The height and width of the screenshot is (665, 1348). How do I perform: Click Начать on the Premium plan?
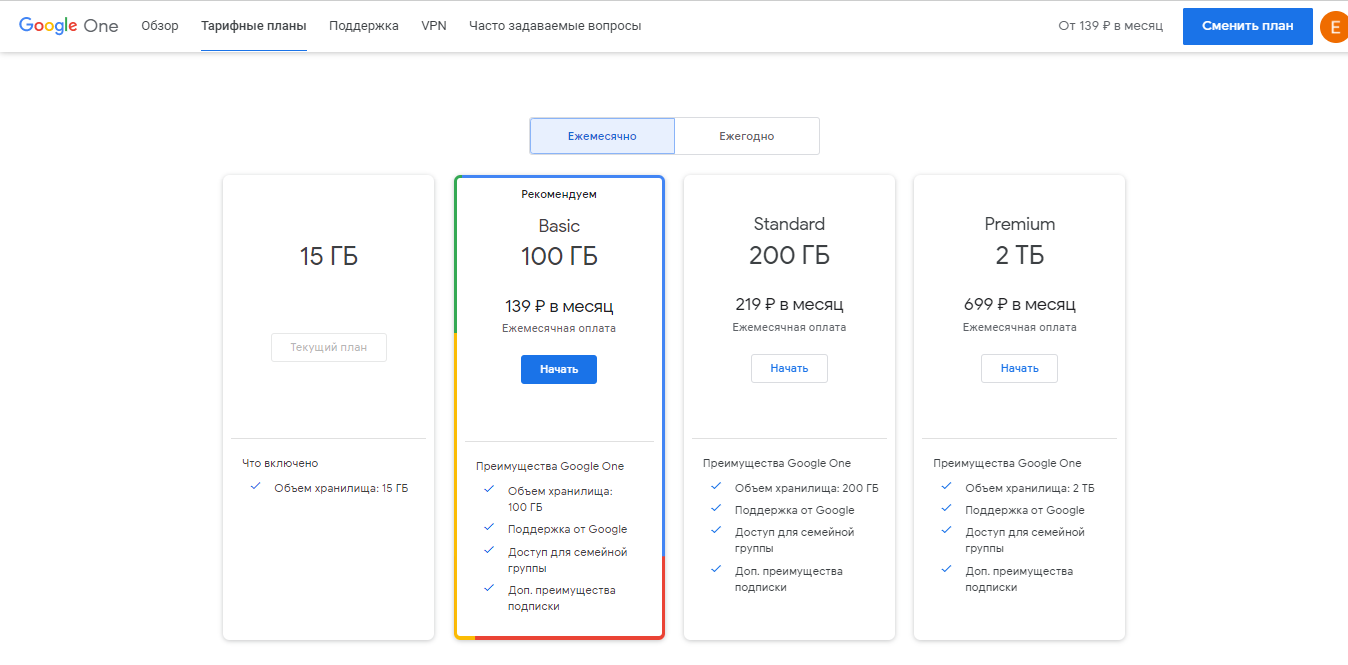[x=1019, y=368]
